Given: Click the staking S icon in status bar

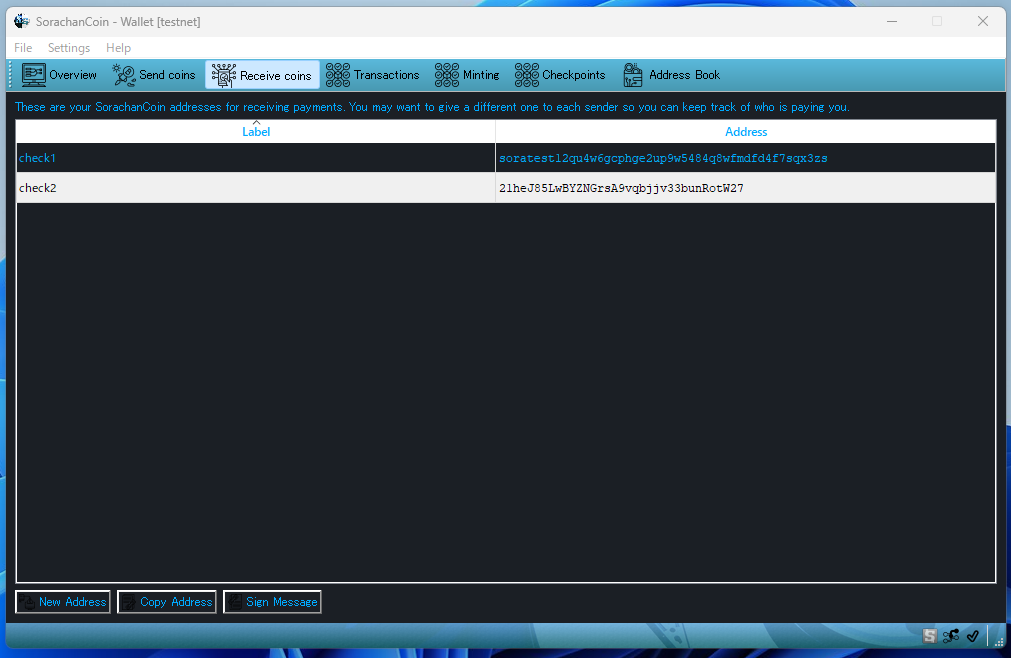Looking at the screenshot, I should tap(930, 636).
